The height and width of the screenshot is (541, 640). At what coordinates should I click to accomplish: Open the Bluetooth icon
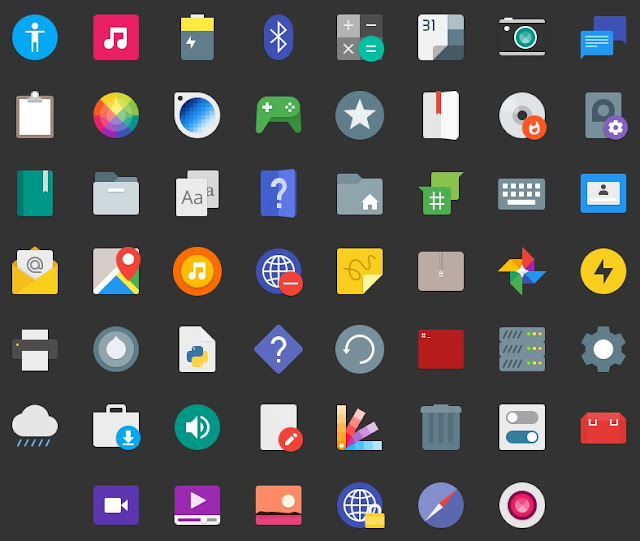(x=278, y=37)
